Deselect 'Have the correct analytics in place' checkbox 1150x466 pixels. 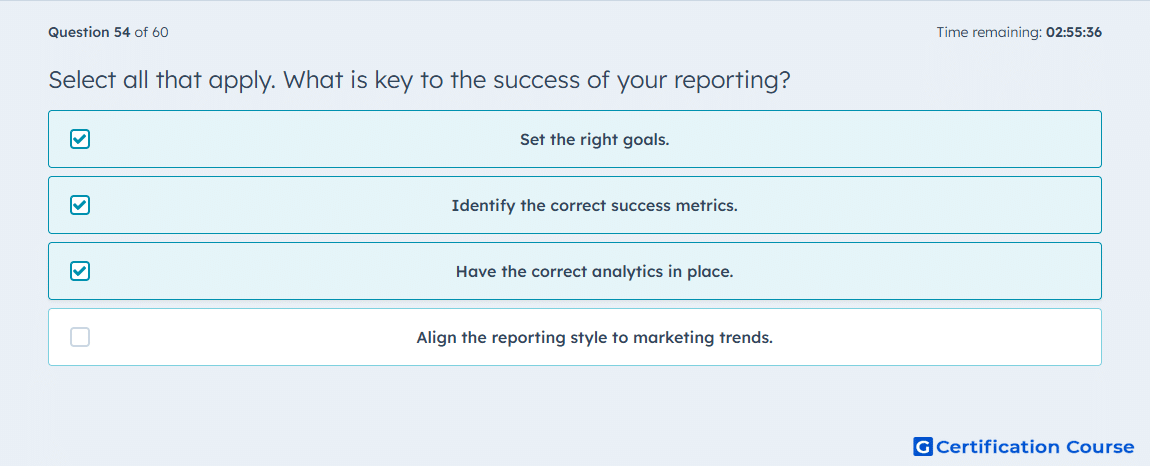coord(80,272)
